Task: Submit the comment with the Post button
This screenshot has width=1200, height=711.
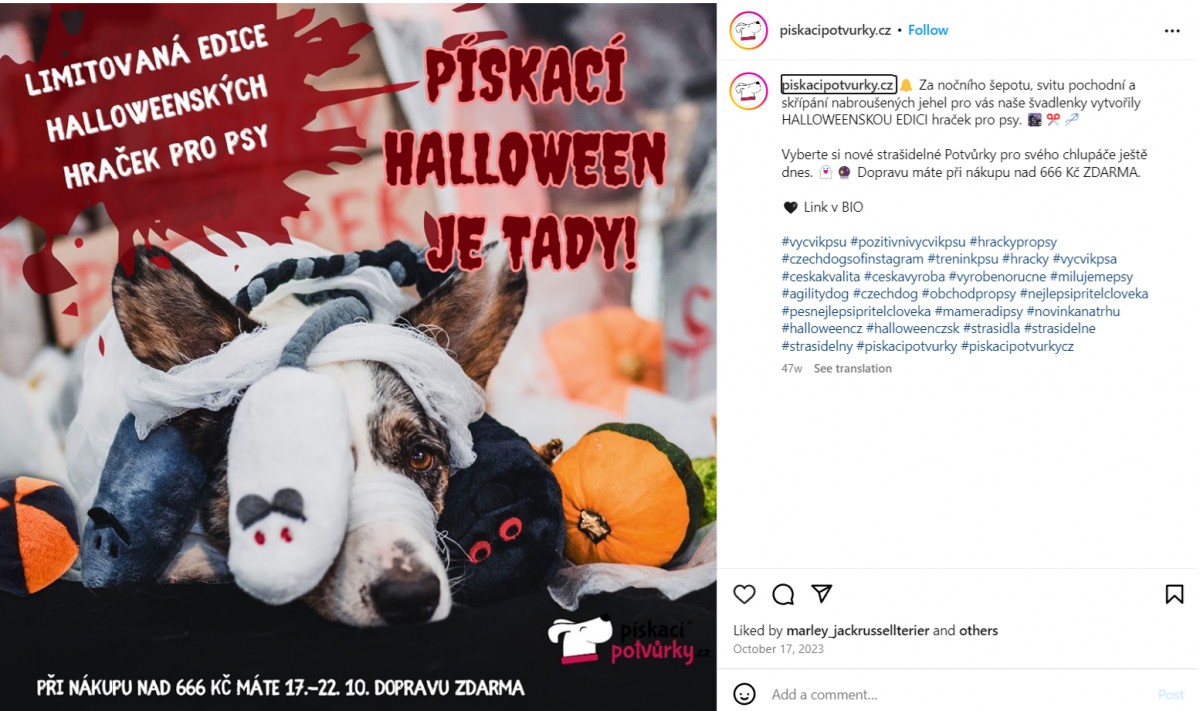Action: [1170, 694]
